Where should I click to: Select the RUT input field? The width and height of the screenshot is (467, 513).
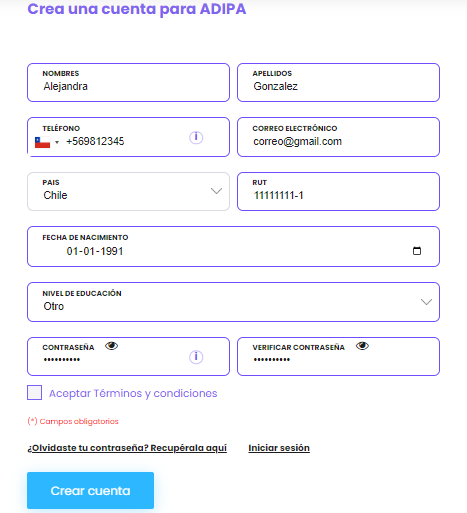point(338,191)
